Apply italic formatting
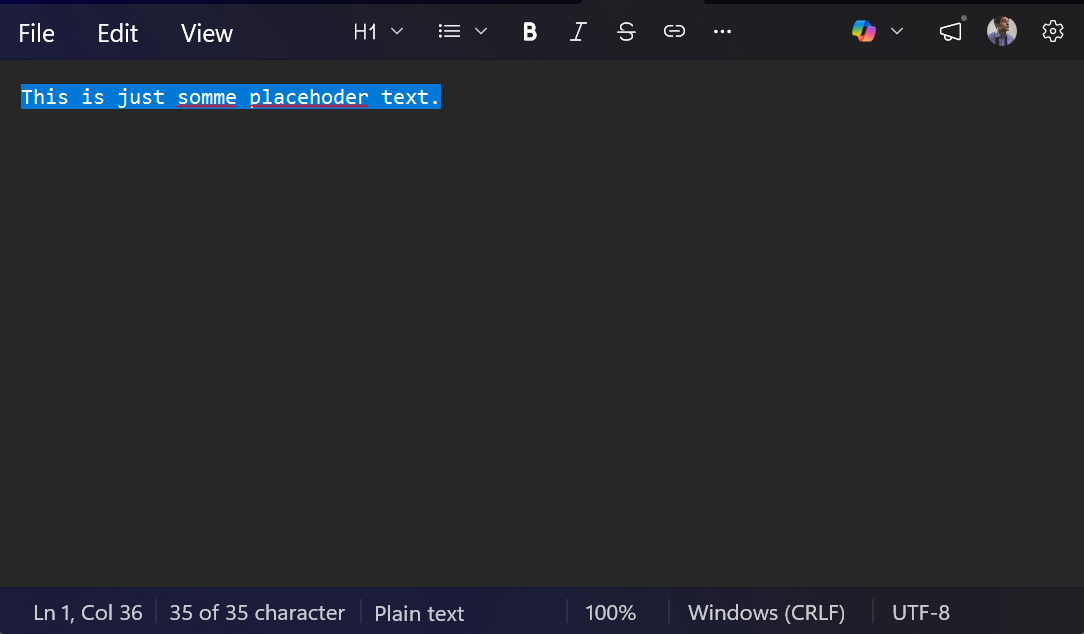The width and height of the screenshot is (1084, 634). pyautogui.click(x=578, y=31)
